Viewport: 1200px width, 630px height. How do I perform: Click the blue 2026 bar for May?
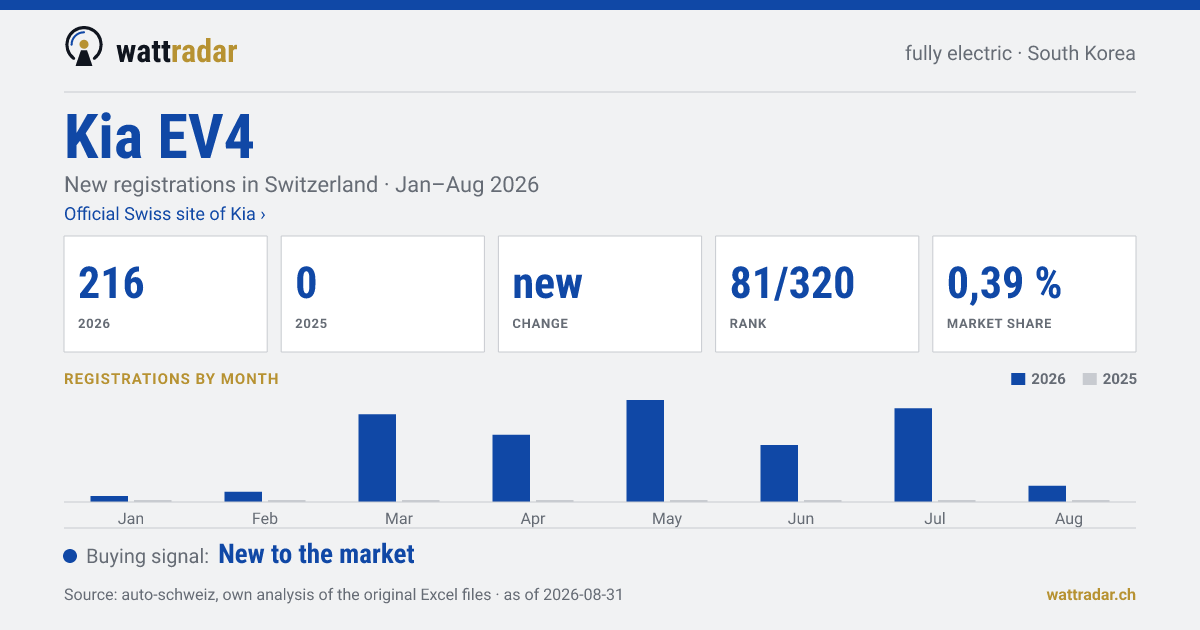(x=645, y=451)
